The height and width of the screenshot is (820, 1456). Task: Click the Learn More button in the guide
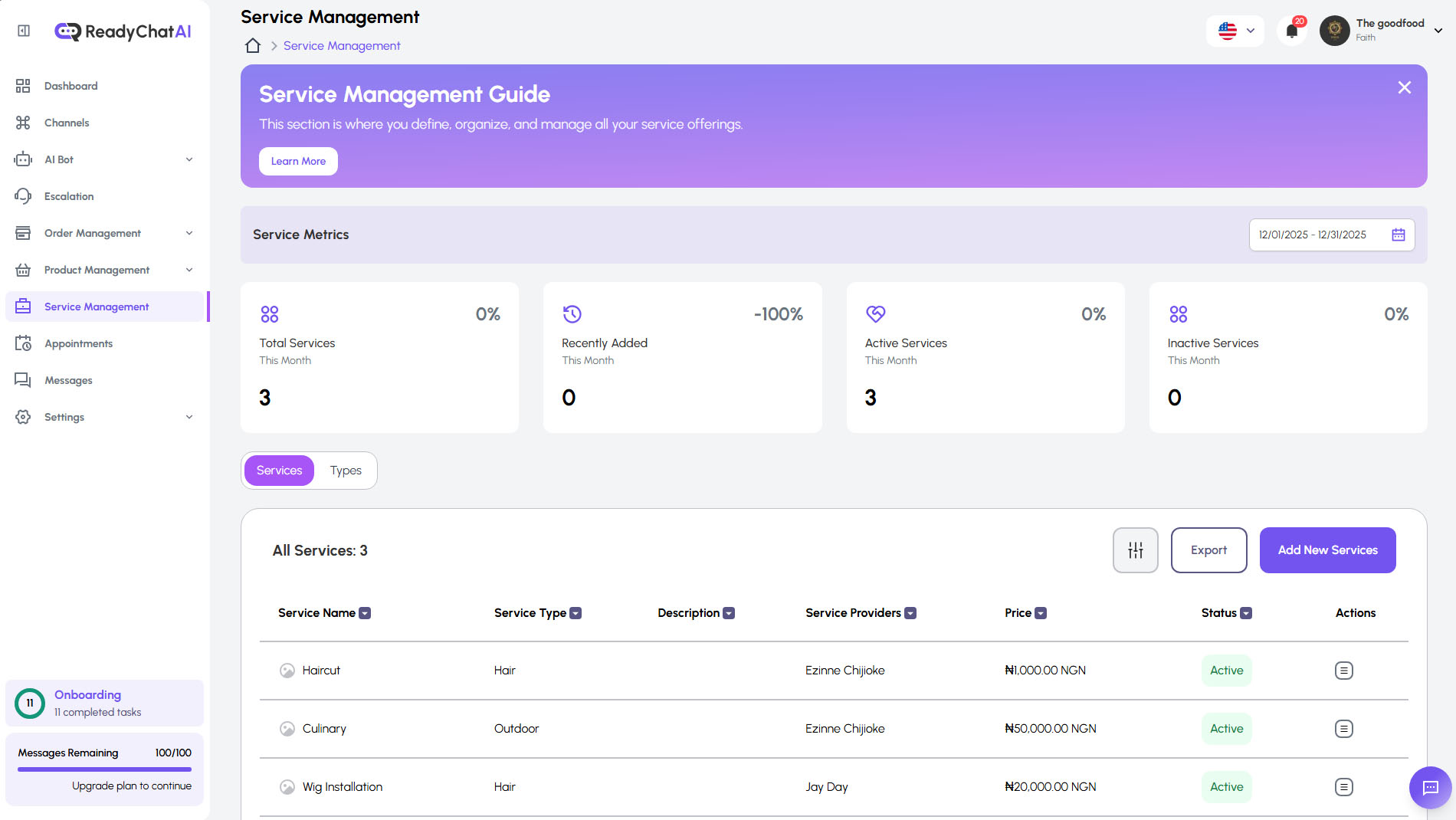pos(298,161)
